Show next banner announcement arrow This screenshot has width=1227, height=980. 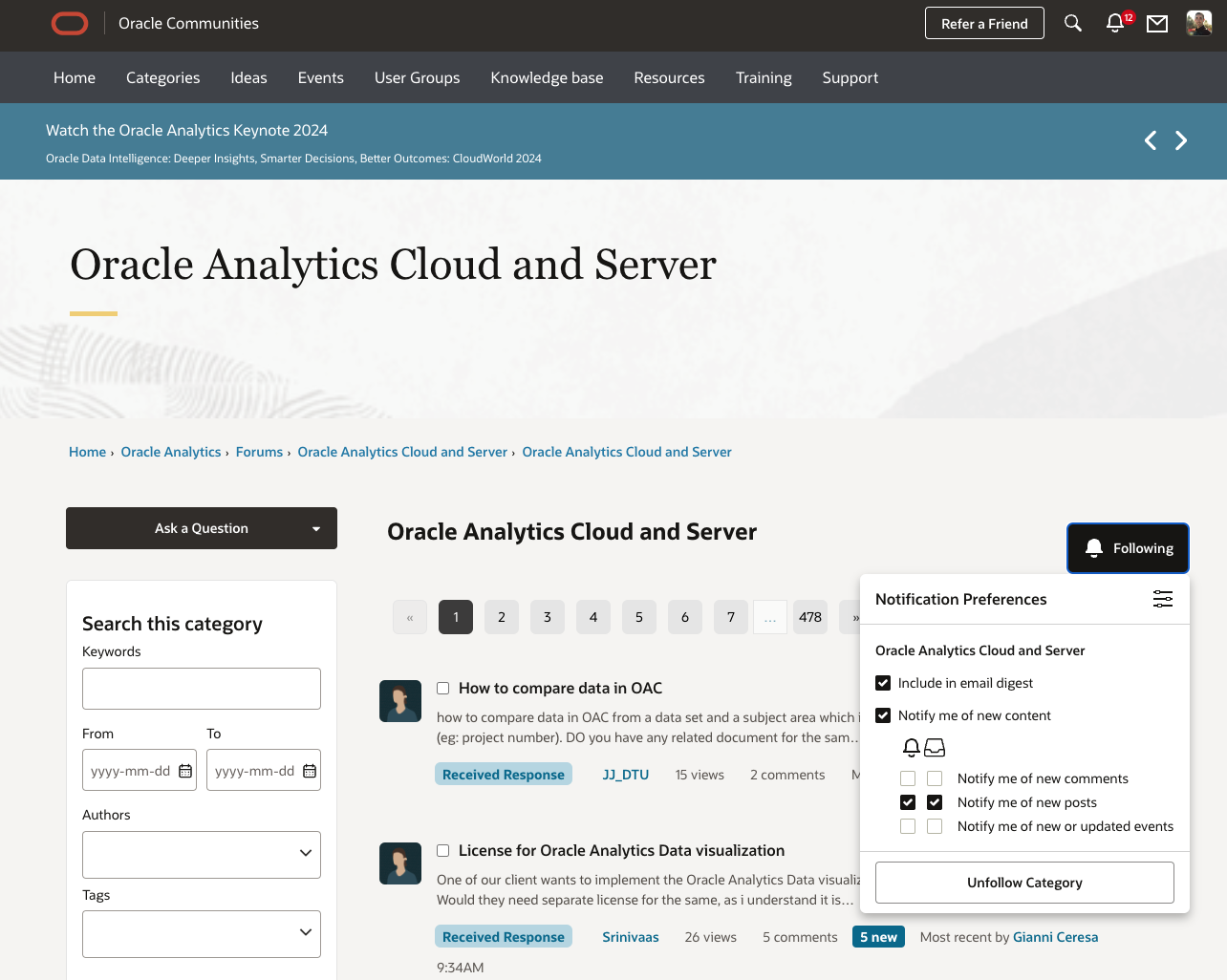click(1181, 140)
